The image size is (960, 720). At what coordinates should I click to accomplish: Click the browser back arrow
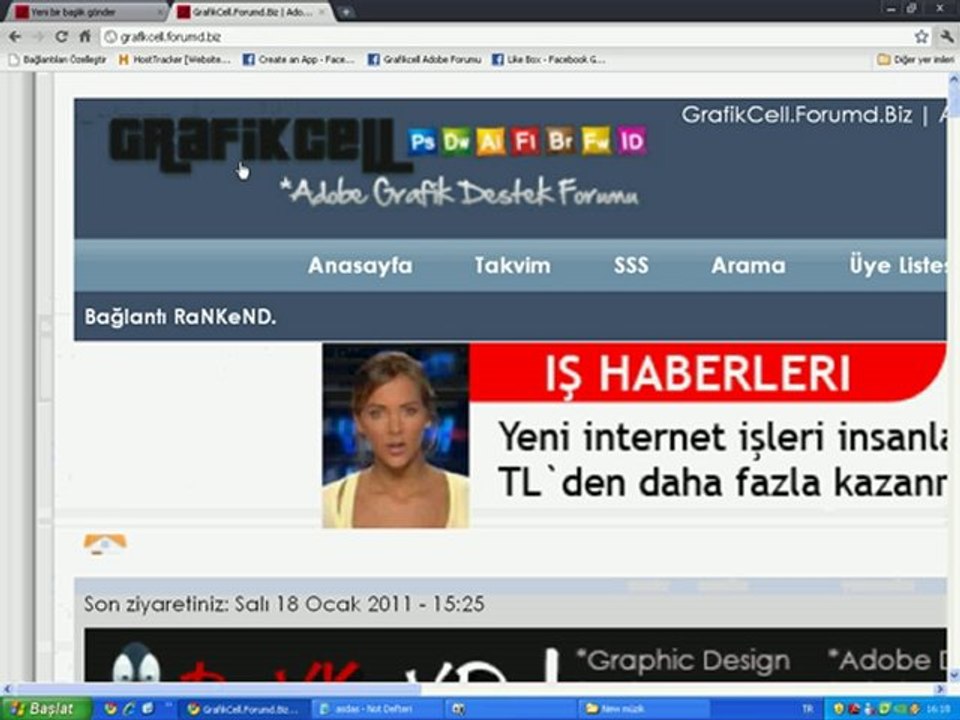point(15,37)
